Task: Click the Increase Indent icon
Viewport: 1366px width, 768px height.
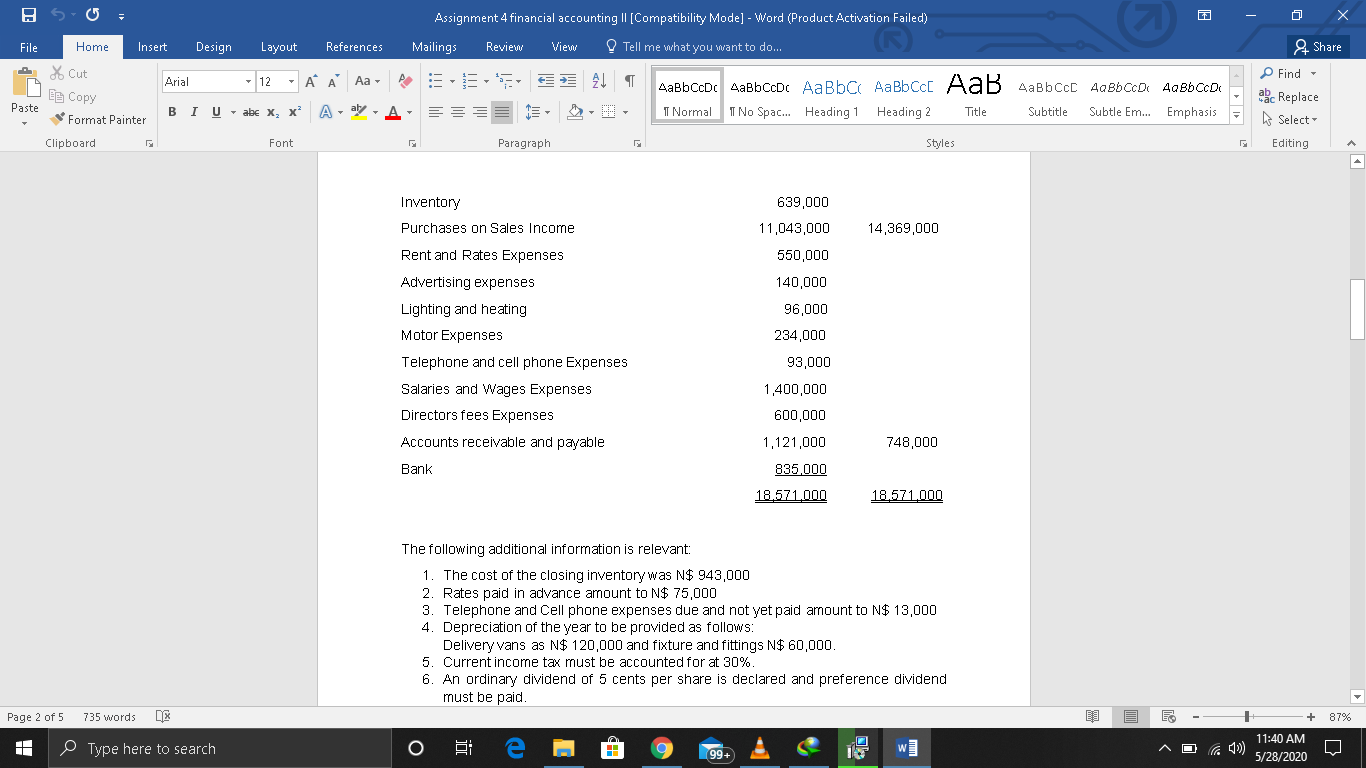Action: point(567,81)
